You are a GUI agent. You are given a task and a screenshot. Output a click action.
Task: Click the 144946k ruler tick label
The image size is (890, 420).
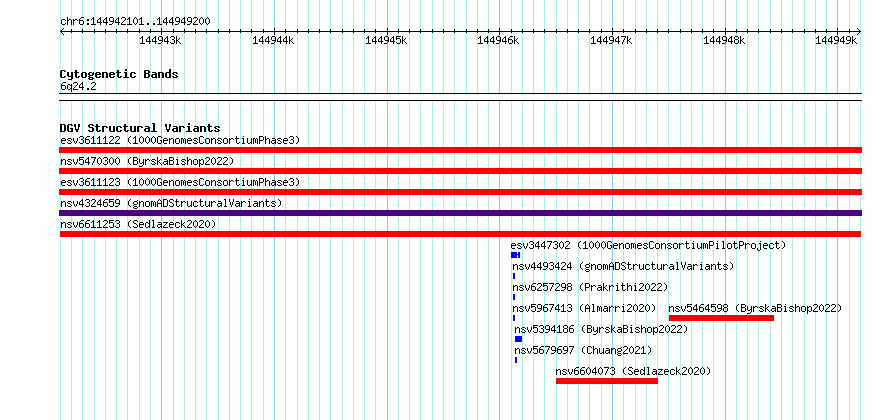498,40
